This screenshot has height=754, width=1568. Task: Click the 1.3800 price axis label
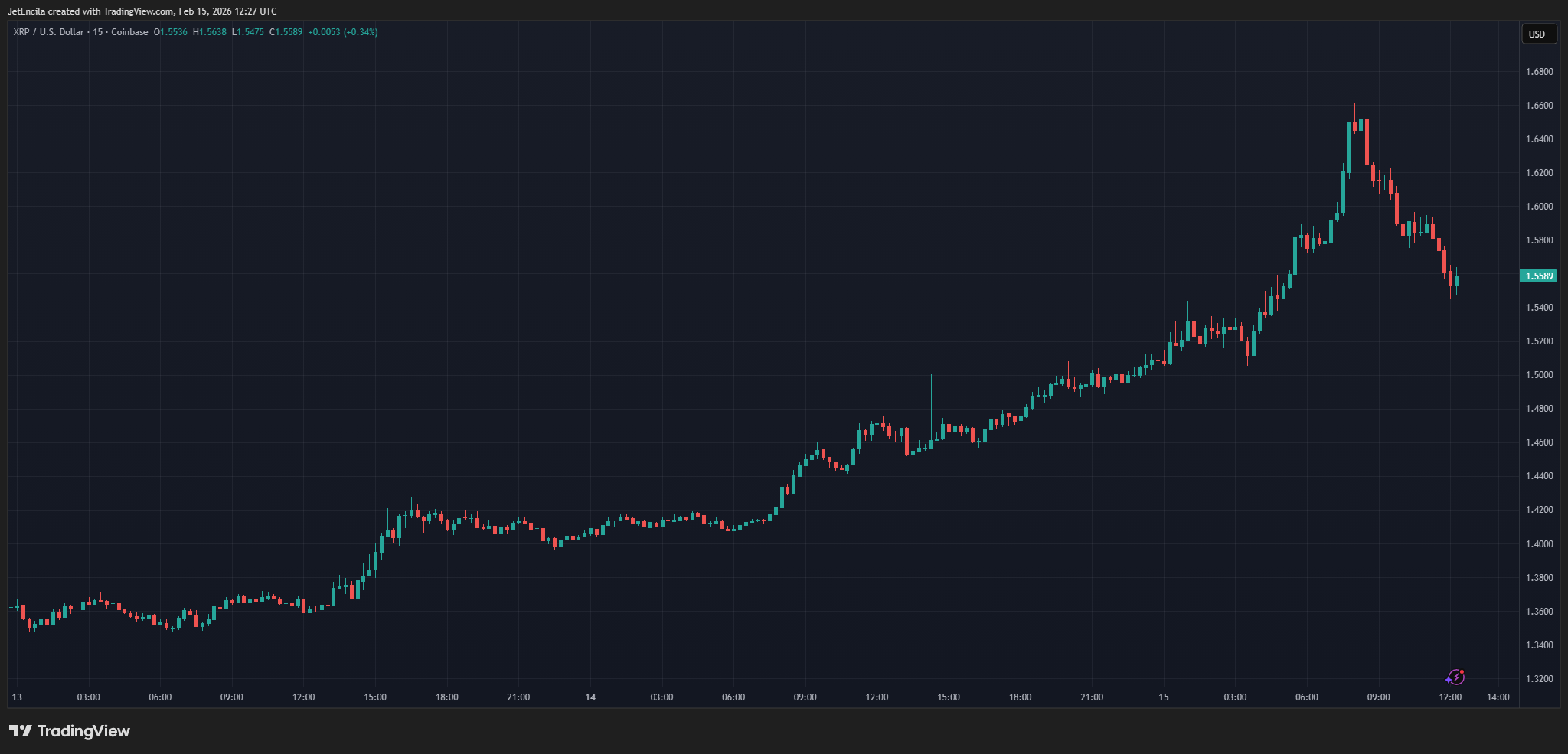click(1539, 578)
